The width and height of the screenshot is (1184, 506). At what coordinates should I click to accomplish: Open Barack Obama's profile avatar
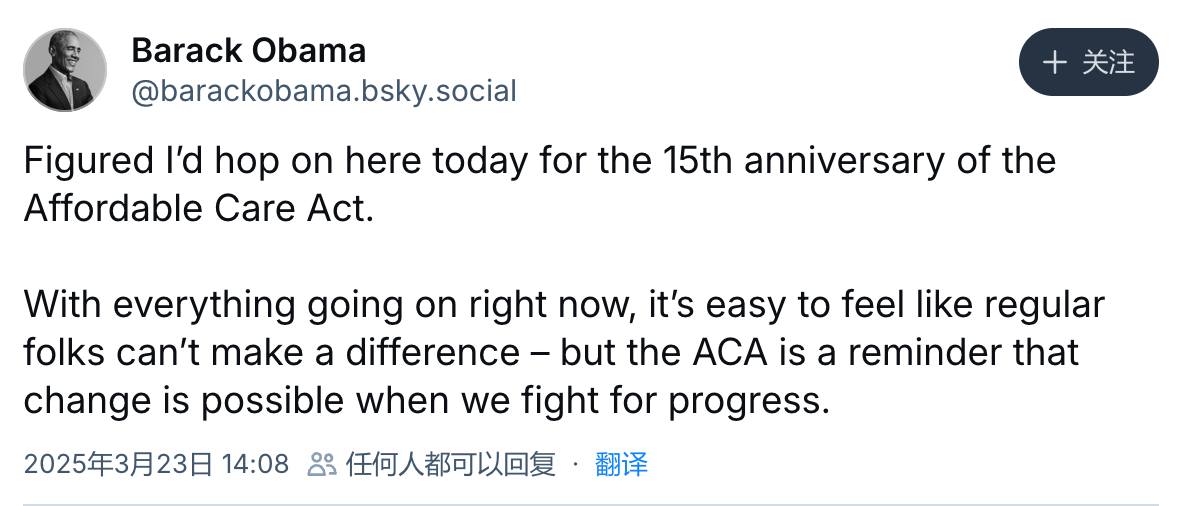[65, 70]
